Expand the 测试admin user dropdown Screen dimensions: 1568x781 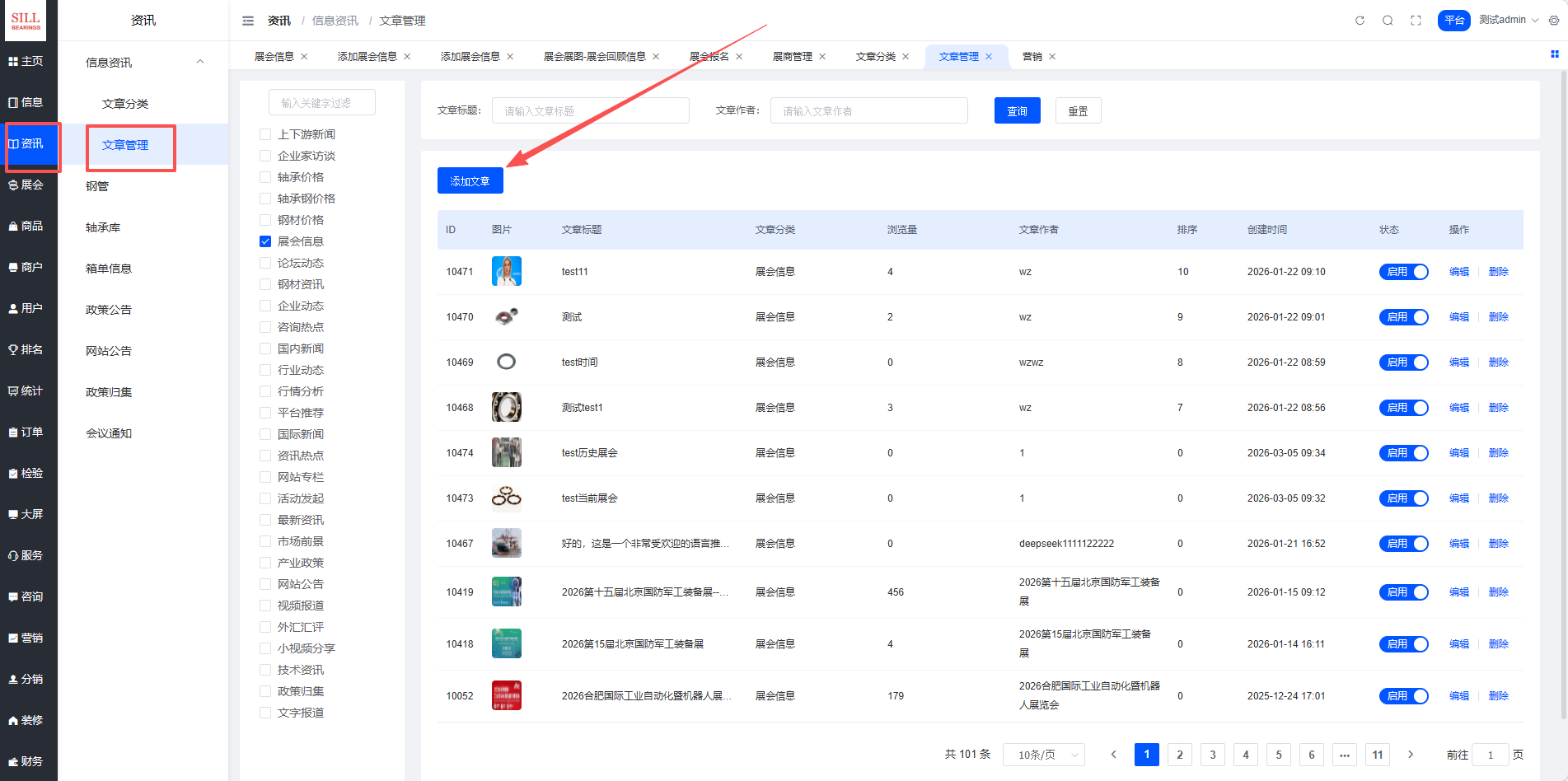tap(1508, 20)
